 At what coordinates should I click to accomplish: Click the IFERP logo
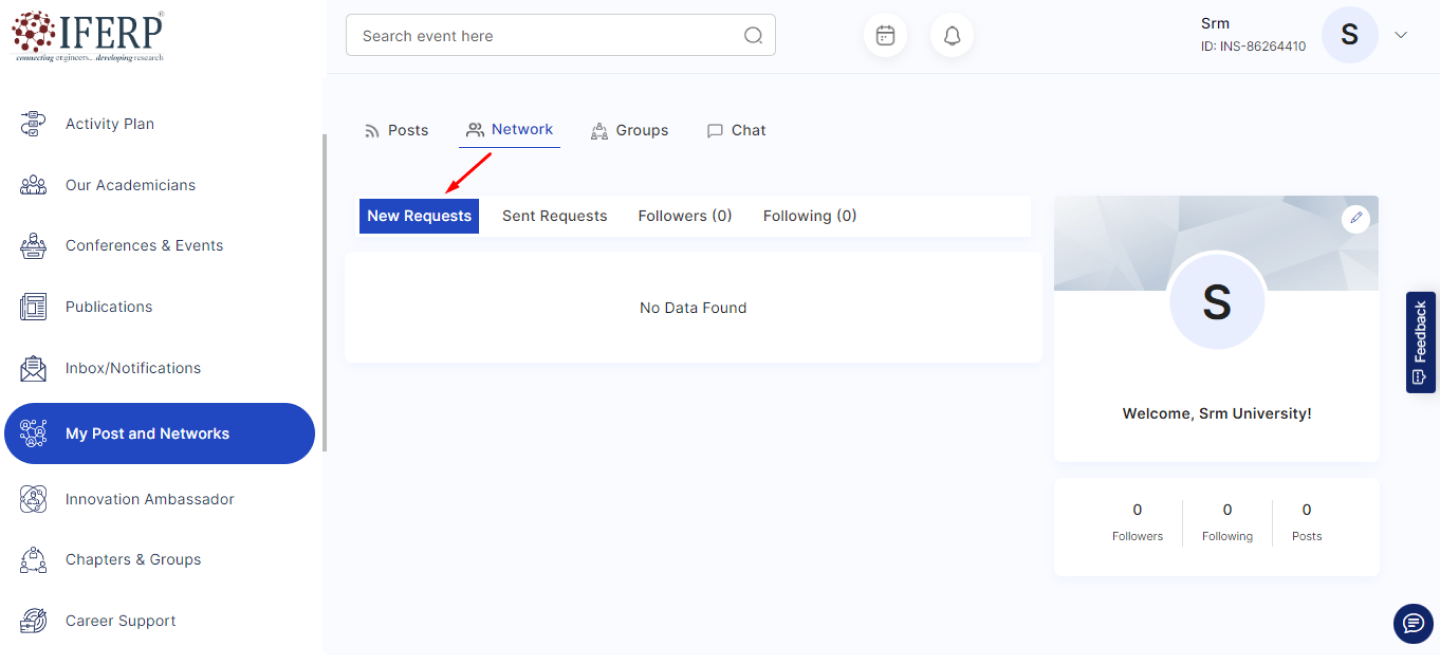point(88,36)
